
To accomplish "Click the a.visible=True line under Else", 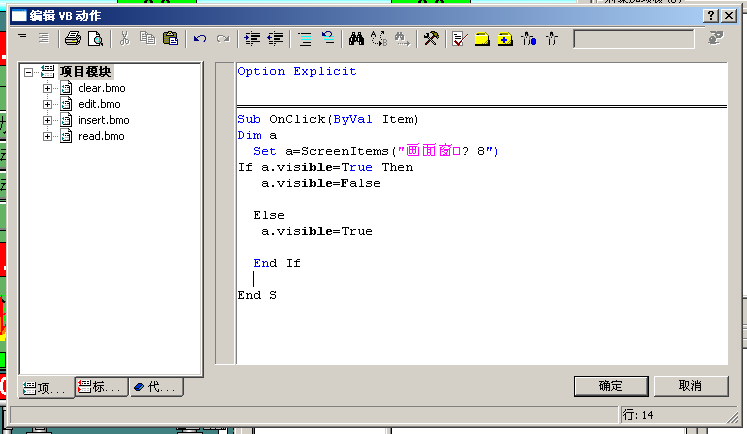I will [x=317, y=231].
